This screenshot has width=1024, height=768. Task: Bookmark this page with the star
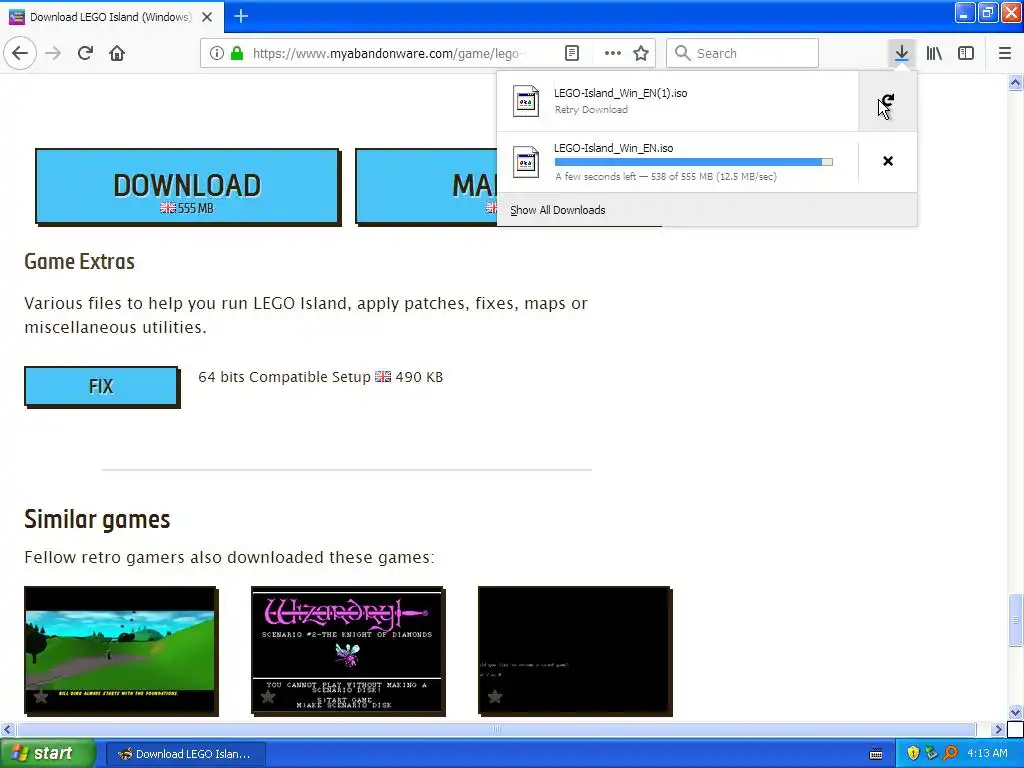pyautogui.click(x=641, y=53)
